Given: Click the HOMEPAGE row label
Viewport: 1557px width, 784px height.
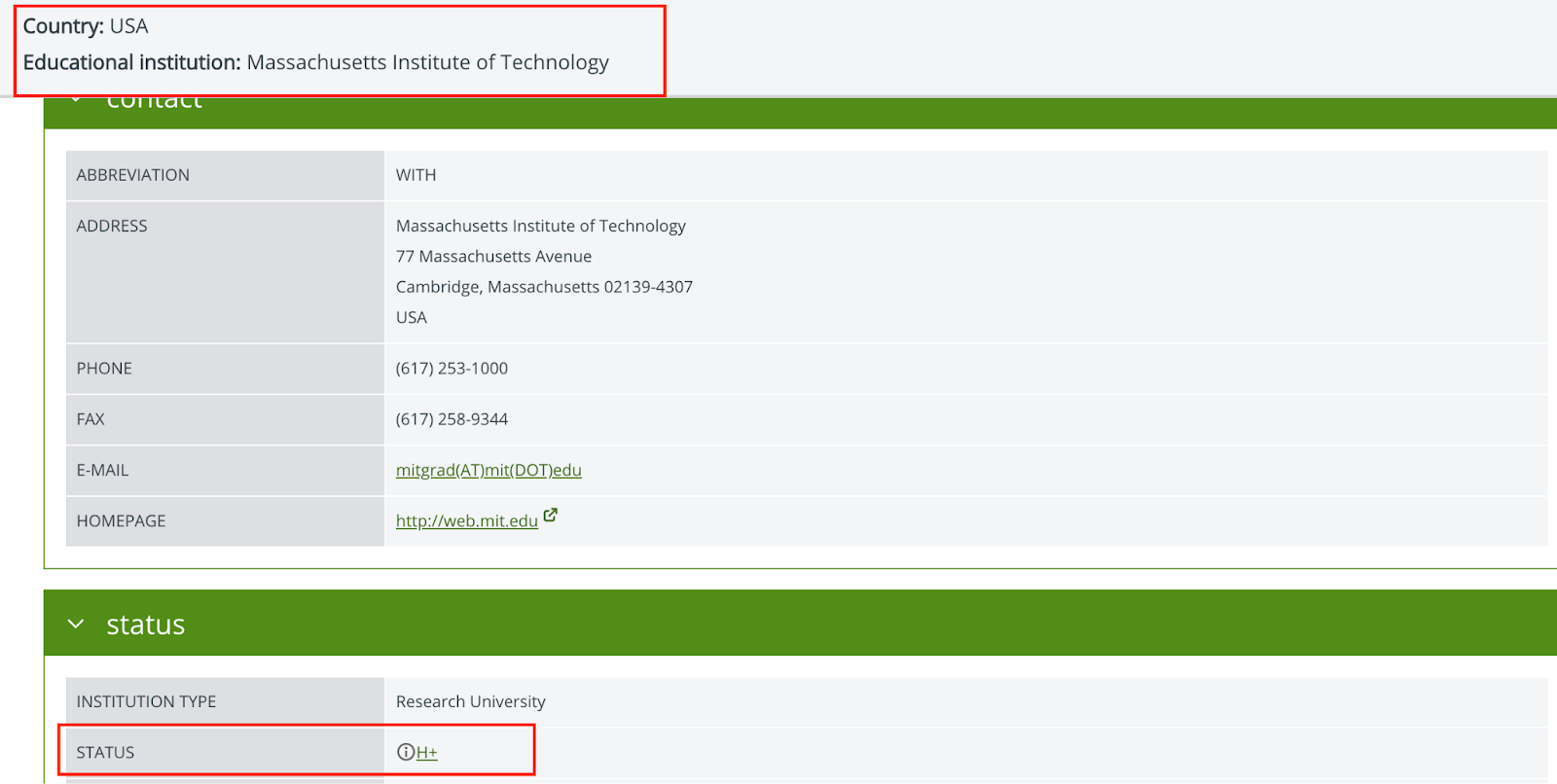Looking at the screenshot, I should 121,521.
